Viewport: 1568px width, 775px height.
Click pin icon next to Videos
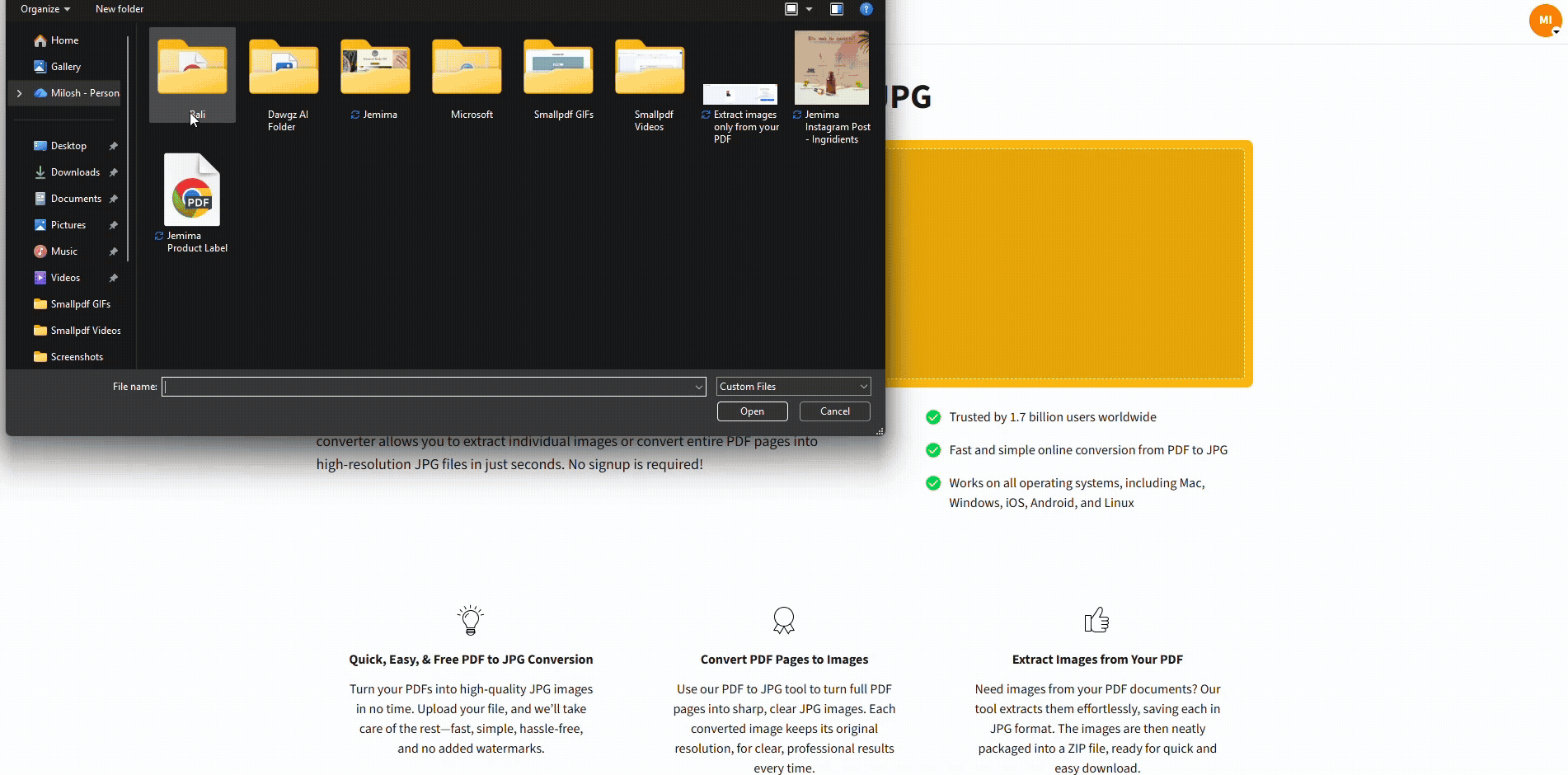(x=114, y=278)
